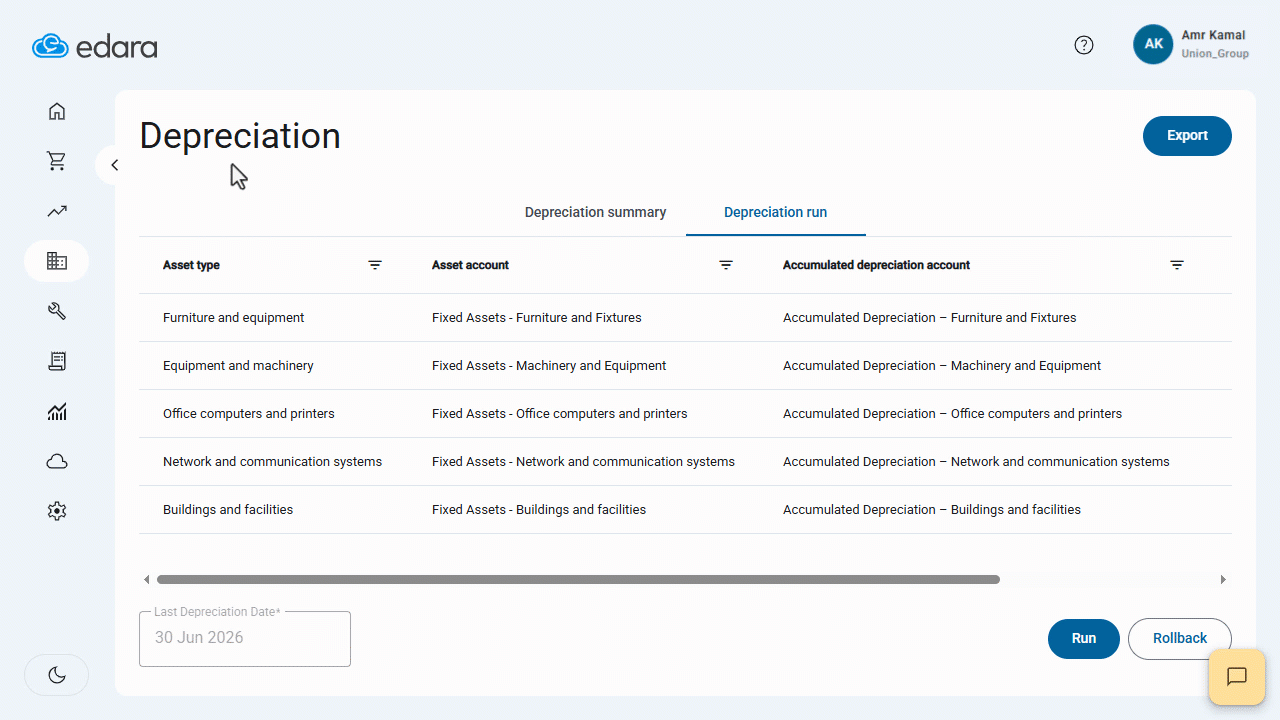Click the AK user avatar

(x=1153, y=44)
